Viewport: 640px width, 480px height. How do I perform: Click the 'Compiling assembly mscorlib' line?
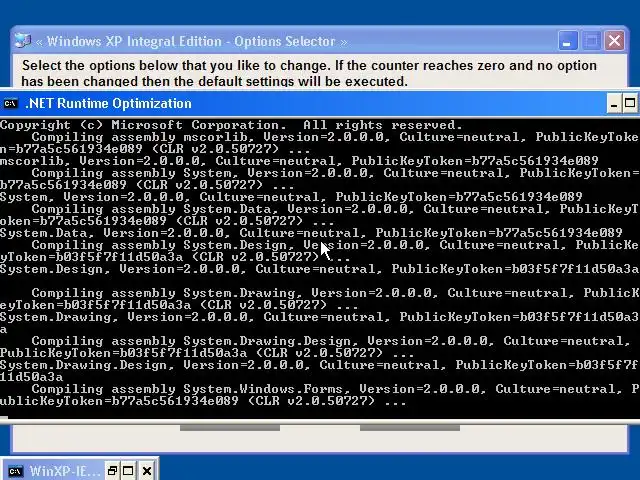pos(320,143)
